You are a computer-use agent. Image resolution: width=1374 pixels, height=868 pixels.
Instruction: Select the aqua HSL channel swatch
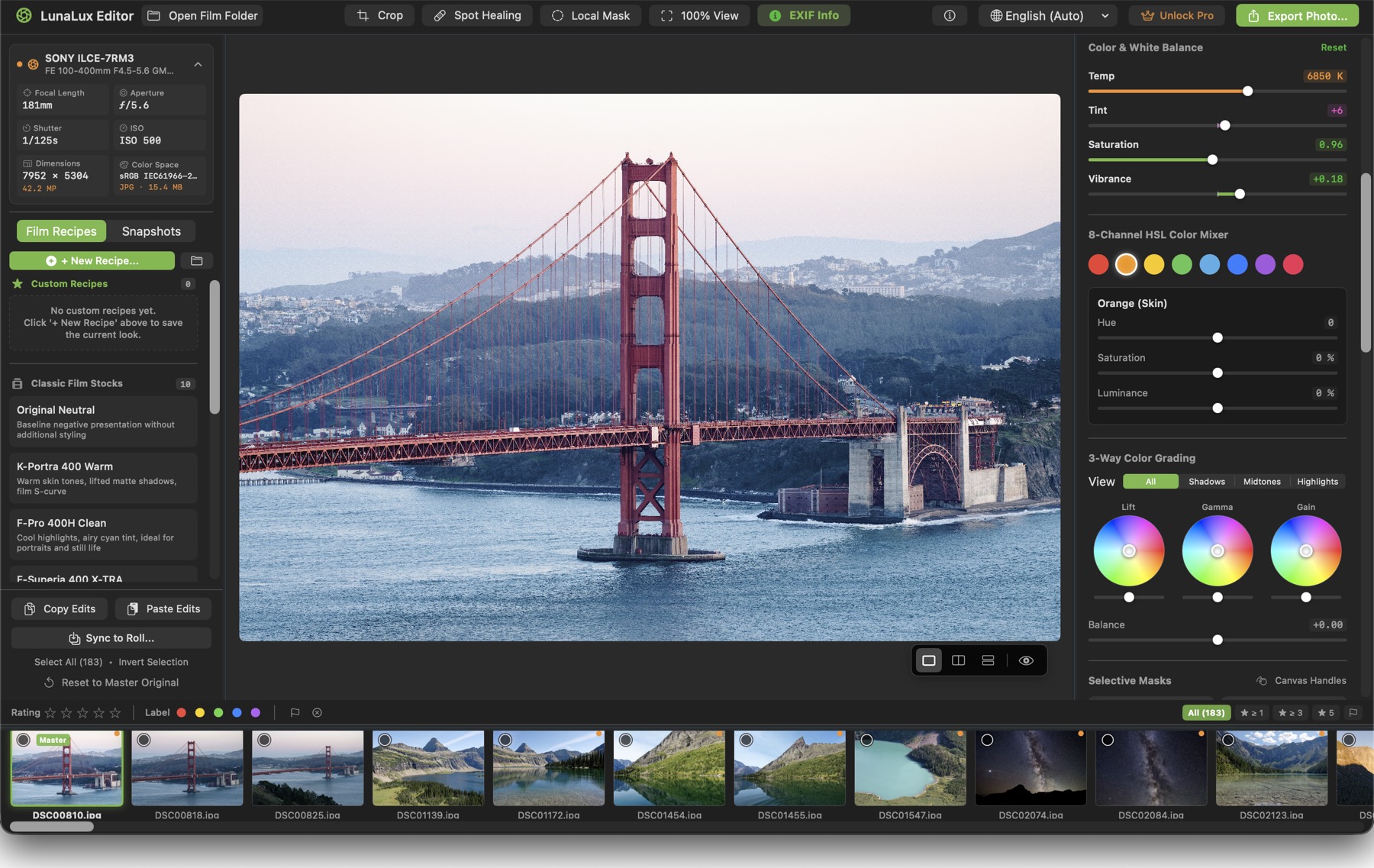point(1210,264)
